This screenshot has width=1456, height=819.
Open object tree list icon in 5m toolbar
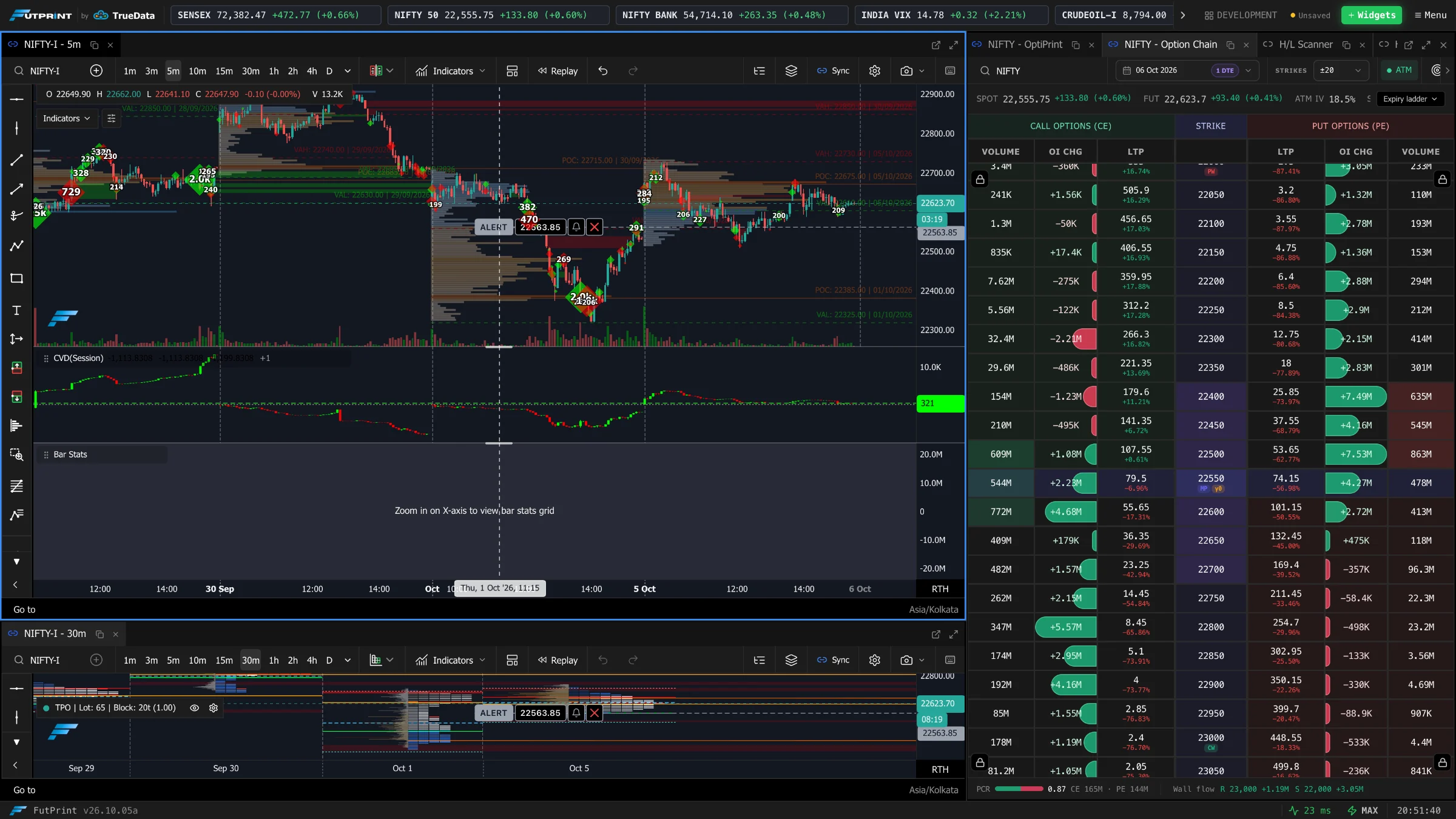[x=759, y=71]
